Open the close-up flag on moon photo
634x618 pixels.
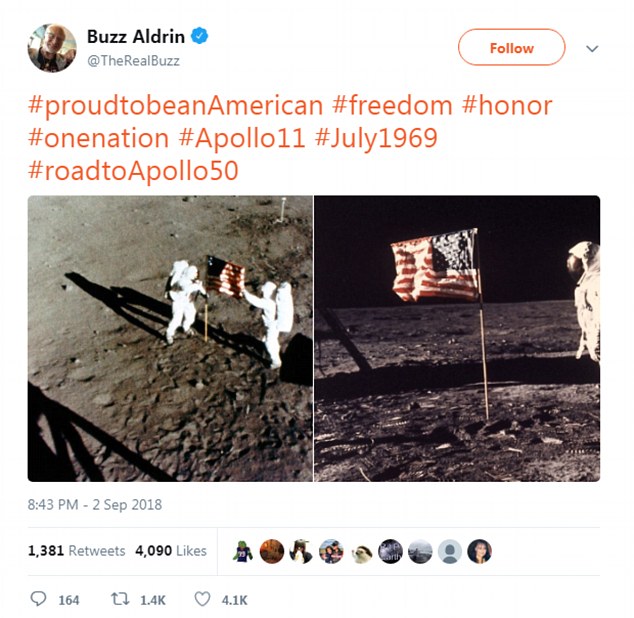click(457, 339)
